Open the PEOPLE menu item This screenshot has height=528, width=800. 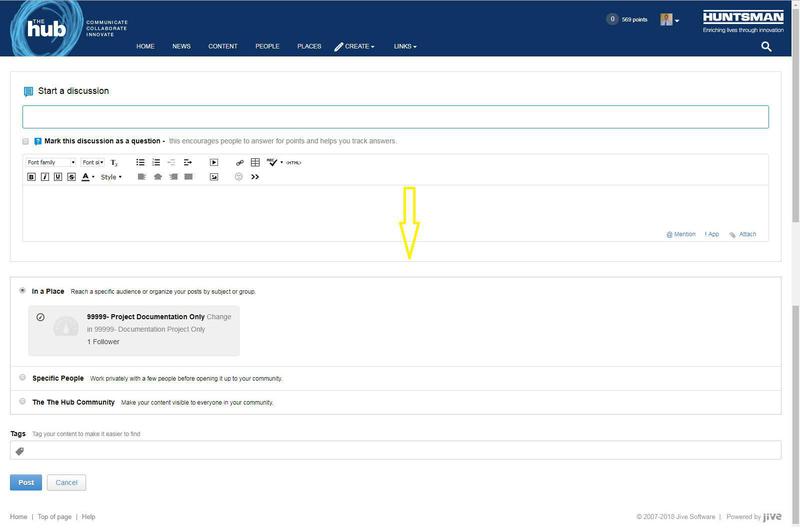267,46
